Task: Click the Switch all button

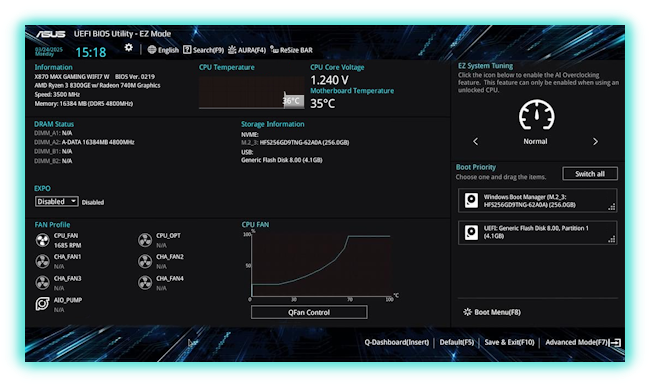Action: coord(589,174)
